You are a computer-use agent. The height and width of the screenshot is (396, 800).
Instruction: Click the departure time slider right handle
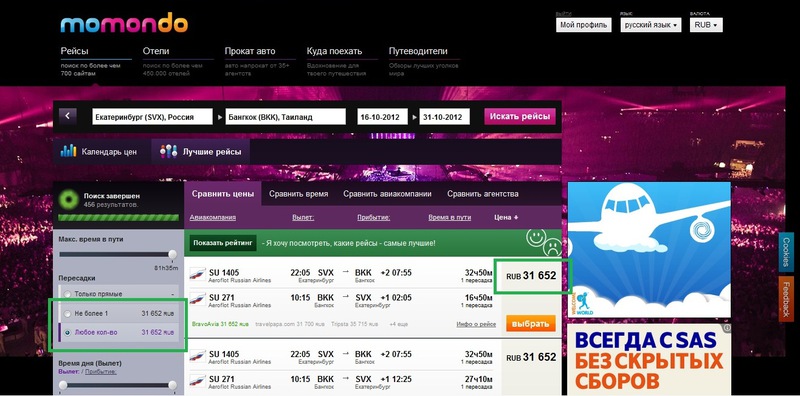coord(172,385)
